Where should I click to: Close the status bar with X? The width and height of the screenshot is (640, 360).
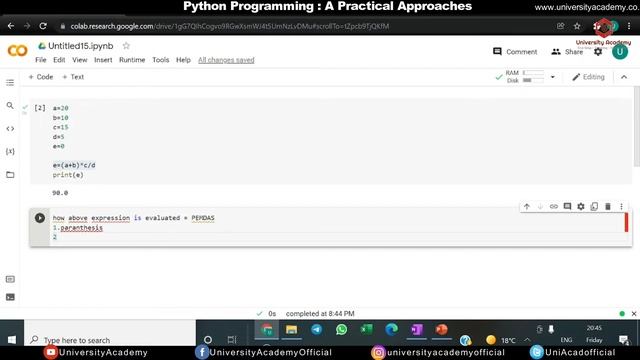click(634, 314)
